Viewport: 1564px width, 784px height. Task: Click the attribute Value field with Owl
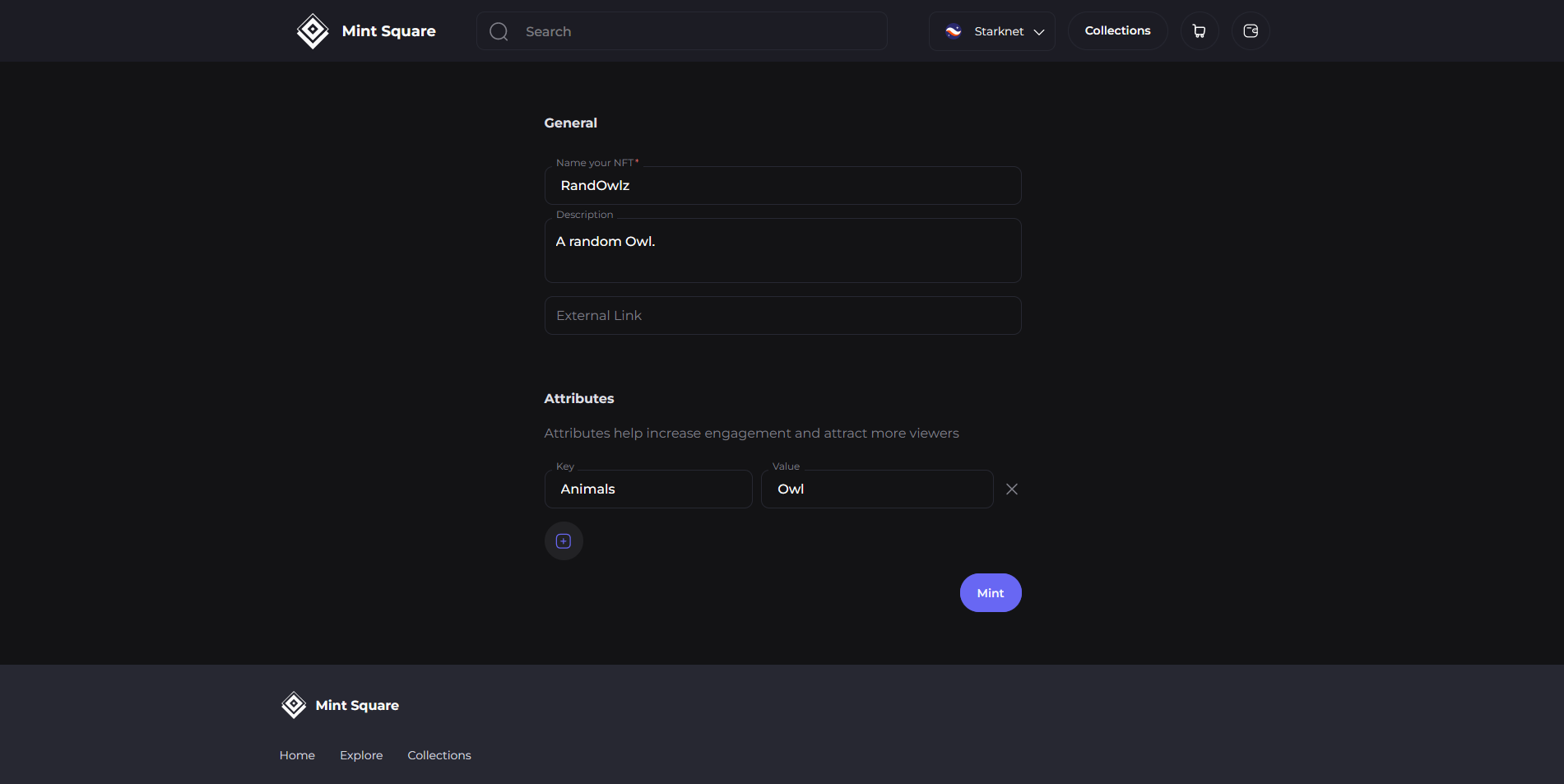coord(876,489)
